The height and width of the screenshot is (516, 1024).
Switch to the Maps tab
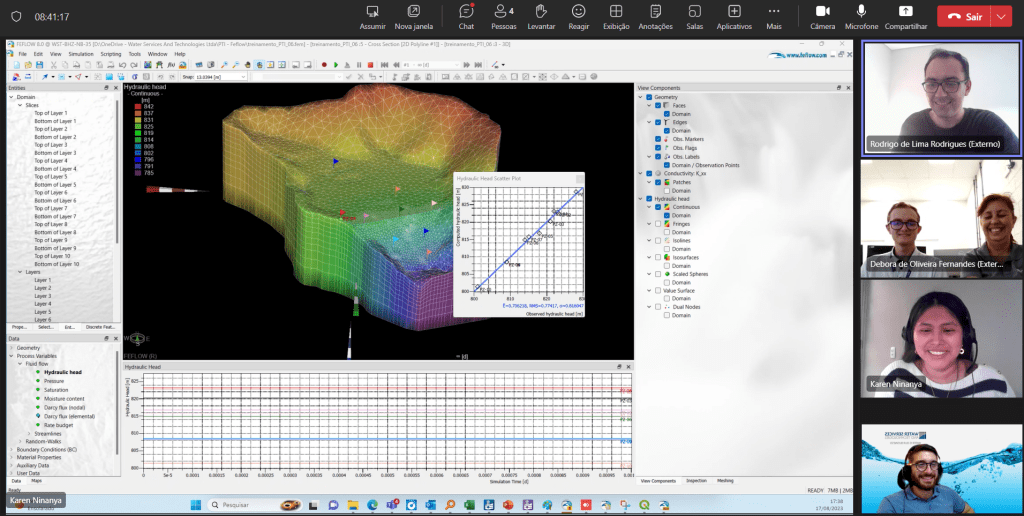click(x=37, y=482)
